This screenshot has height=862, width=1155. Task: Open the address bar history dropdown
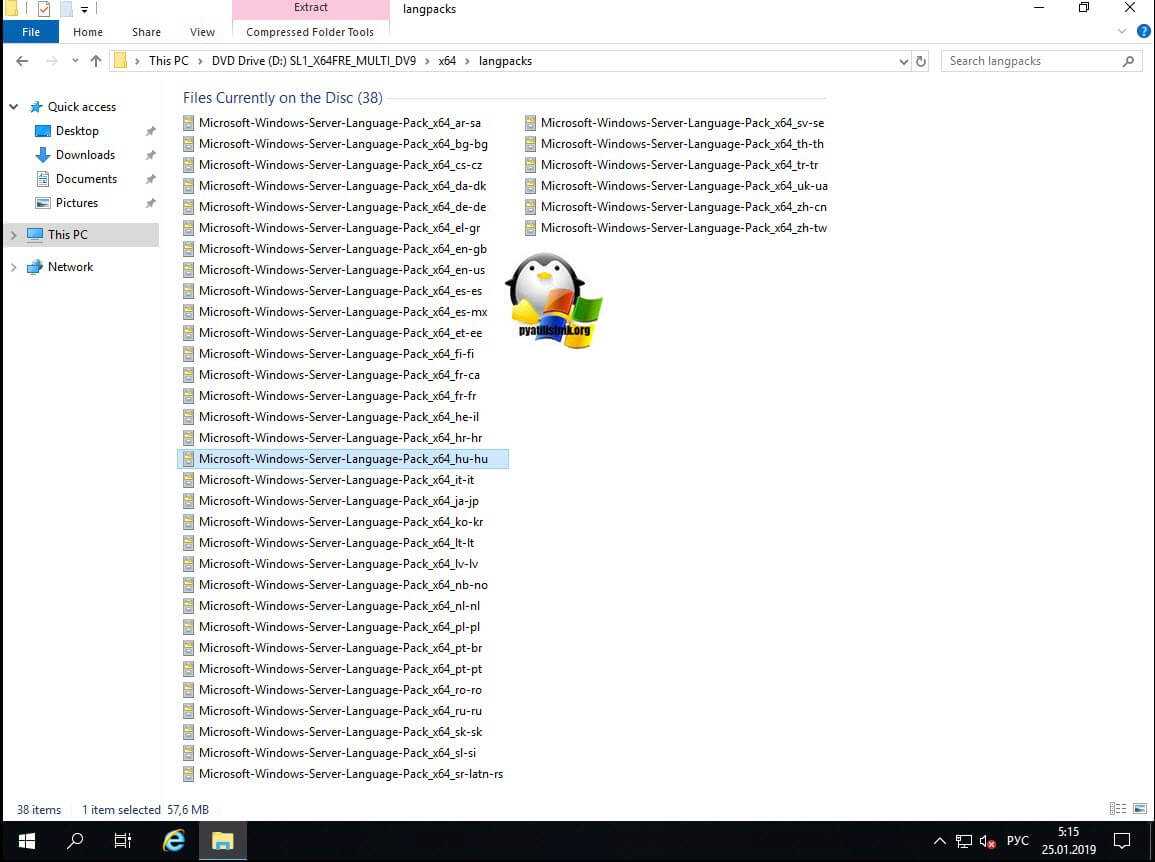(904, 61)
